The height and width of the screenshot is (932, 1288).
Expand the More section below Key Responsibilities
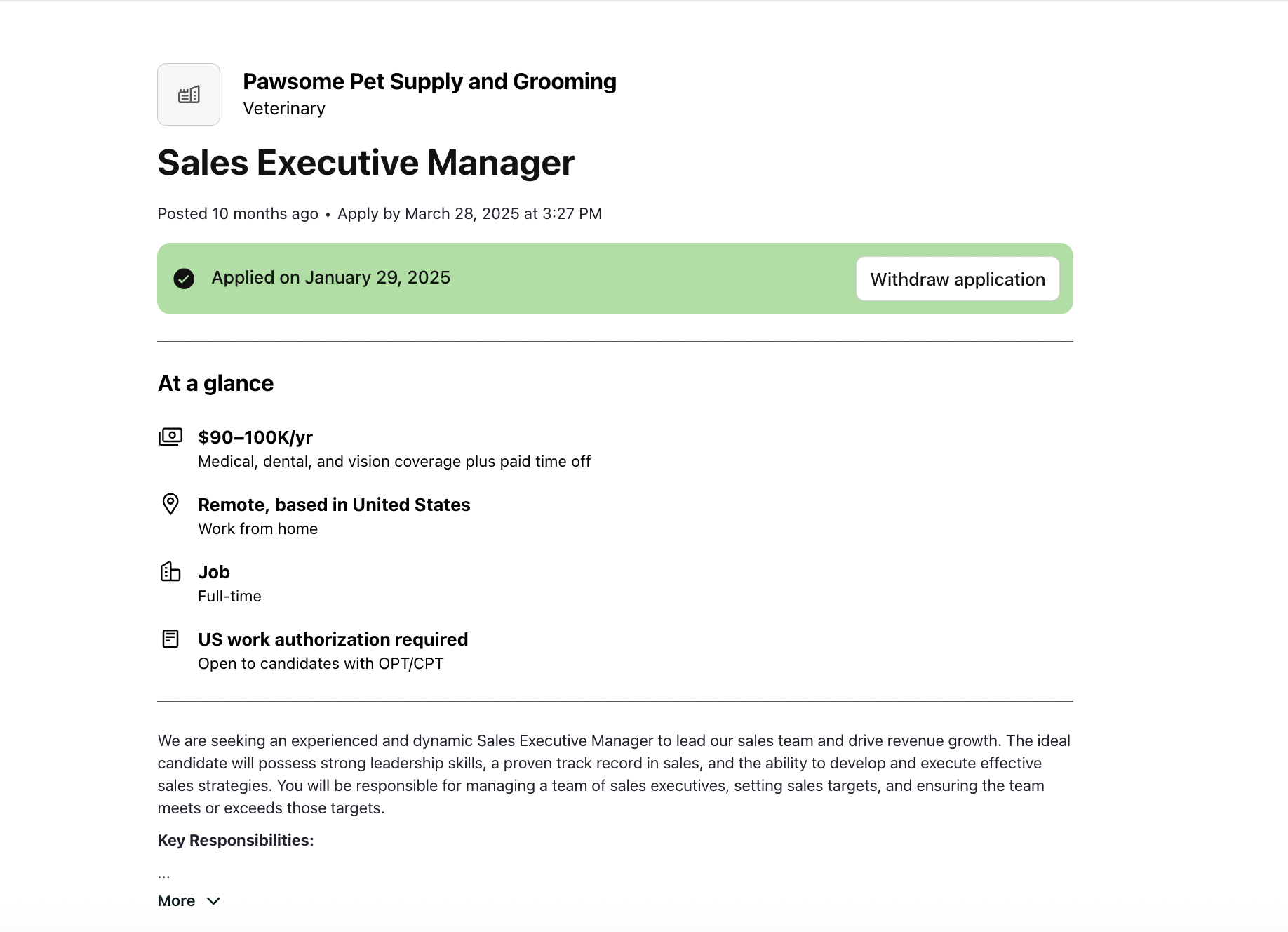pos(176,900)
